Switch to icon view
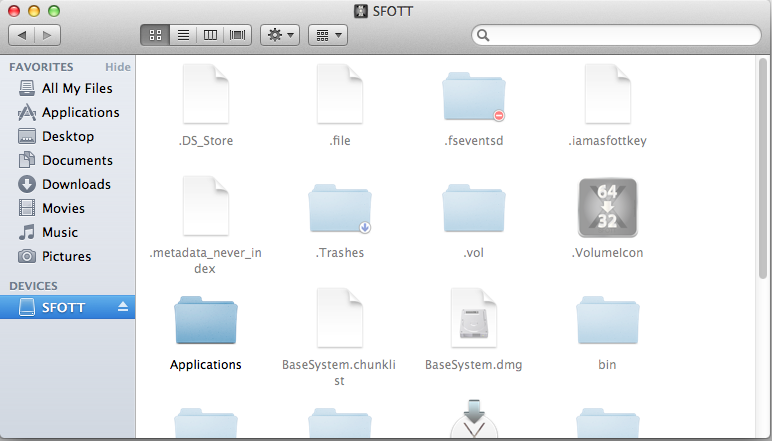The width and height of the screenshot is (772, 441). 155,35
